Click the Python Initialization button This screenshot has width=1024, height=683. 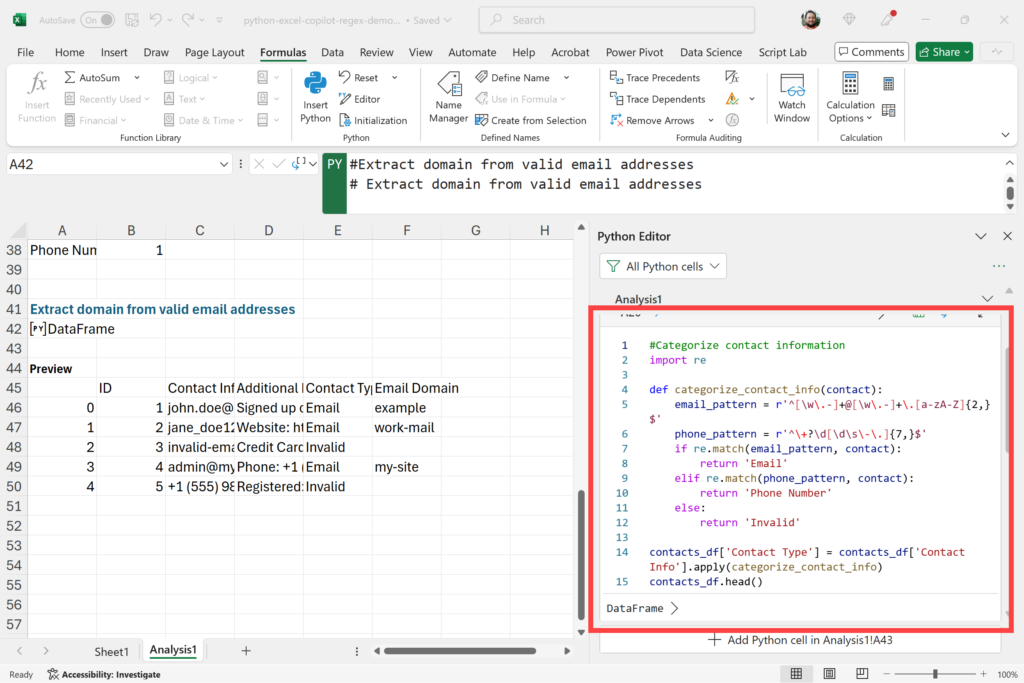(372, 120)
